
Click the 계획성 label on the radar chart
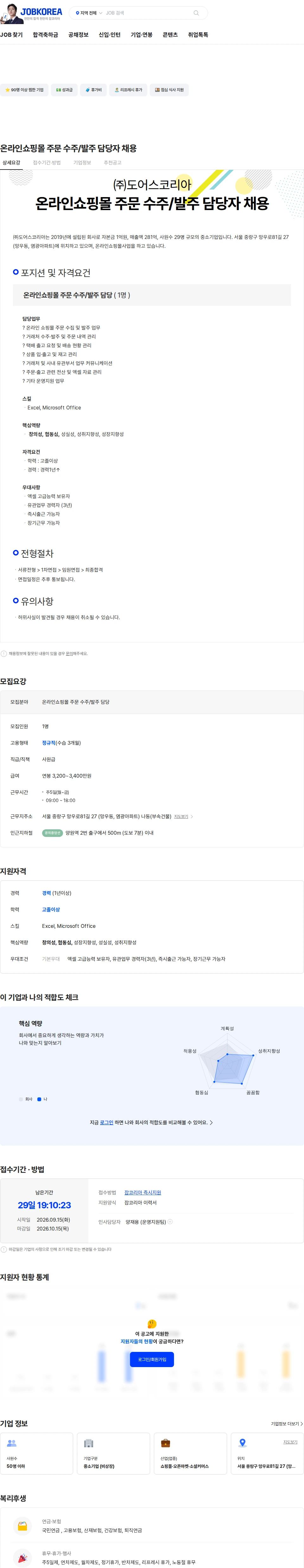click(227, 1028)
